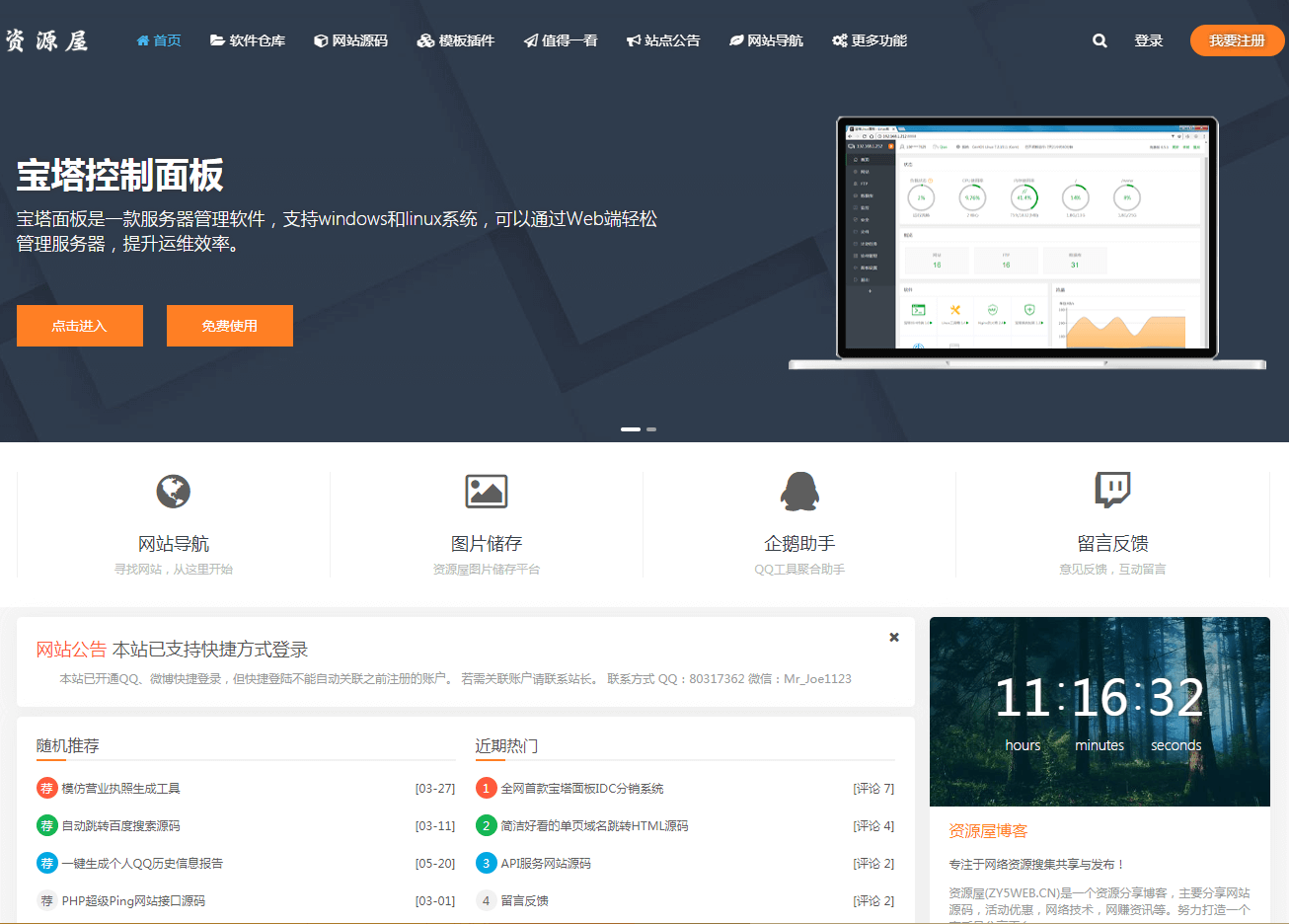Open the 更多功能 menu
This screenshot has height=924, width=1289.
(870, 40)
